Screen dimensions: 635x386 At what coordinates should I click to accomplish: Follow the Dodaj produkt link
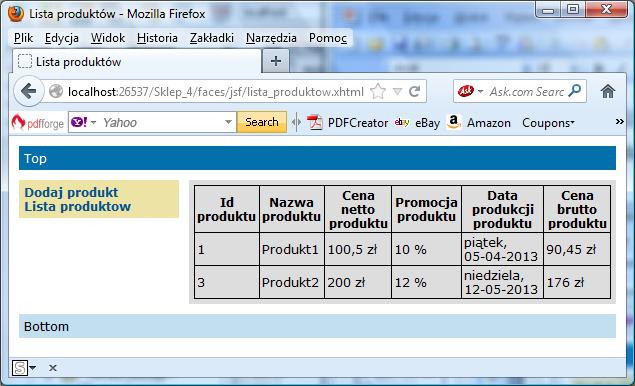click(x=71, y=192)
